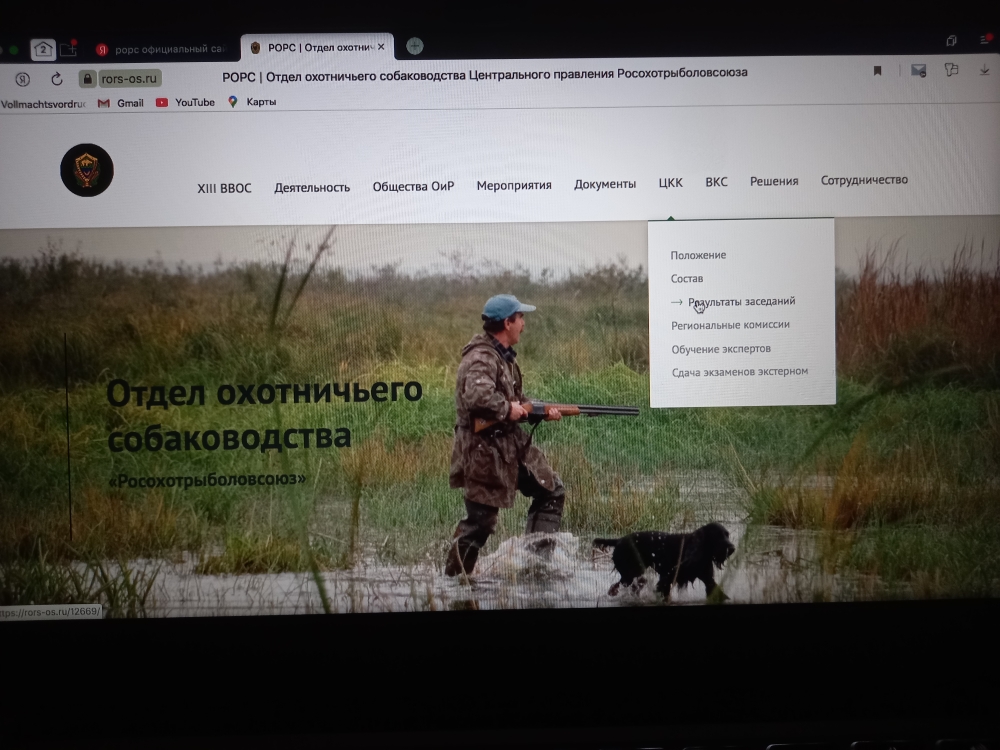Screen dimensions: 1000x750
Task: Open the downloads arrow icon
Action: [x=985, y=69]
